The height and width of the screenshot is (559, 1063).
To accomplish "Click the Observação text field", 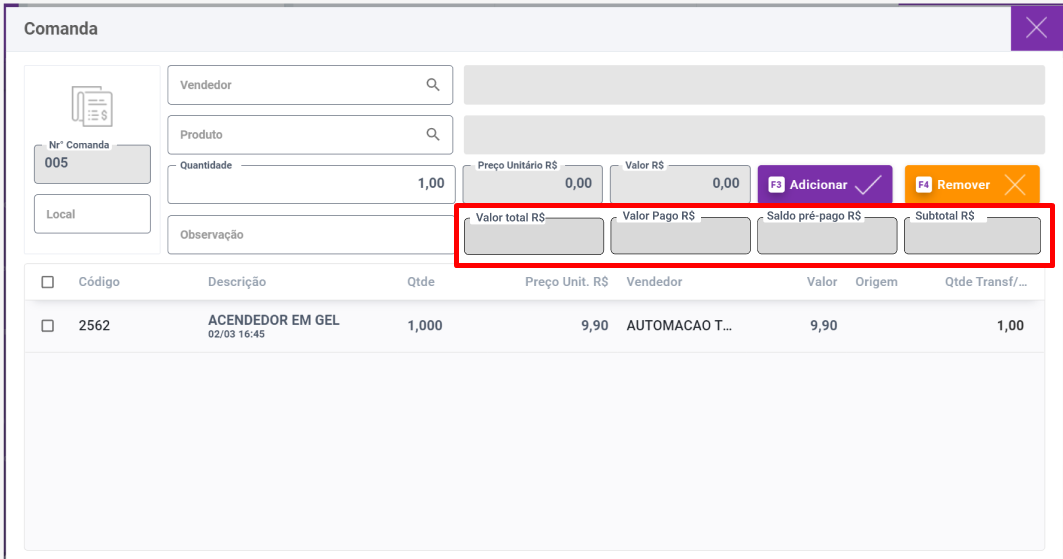I will click(310, 235).
